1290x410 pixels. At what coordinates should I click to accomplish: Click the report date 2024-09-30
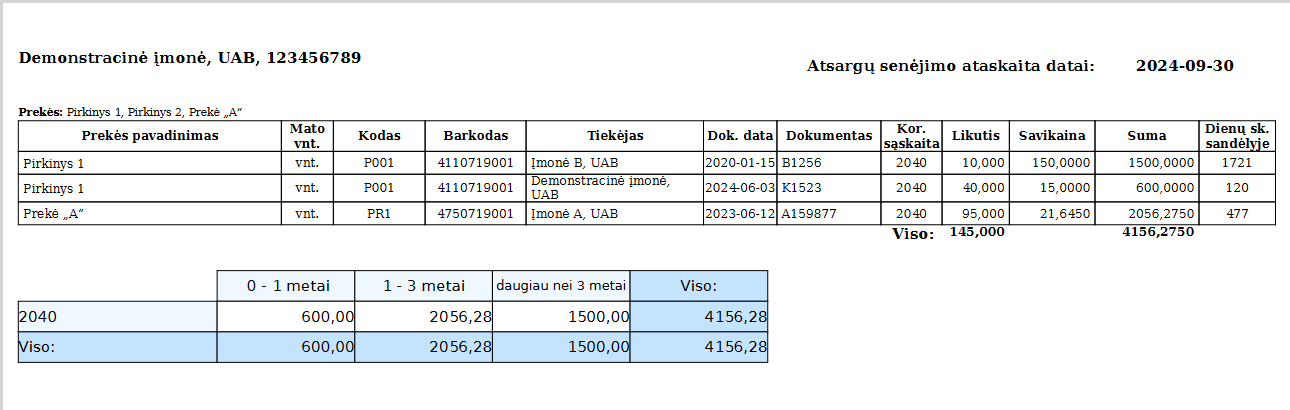(x=1184, y=66)
